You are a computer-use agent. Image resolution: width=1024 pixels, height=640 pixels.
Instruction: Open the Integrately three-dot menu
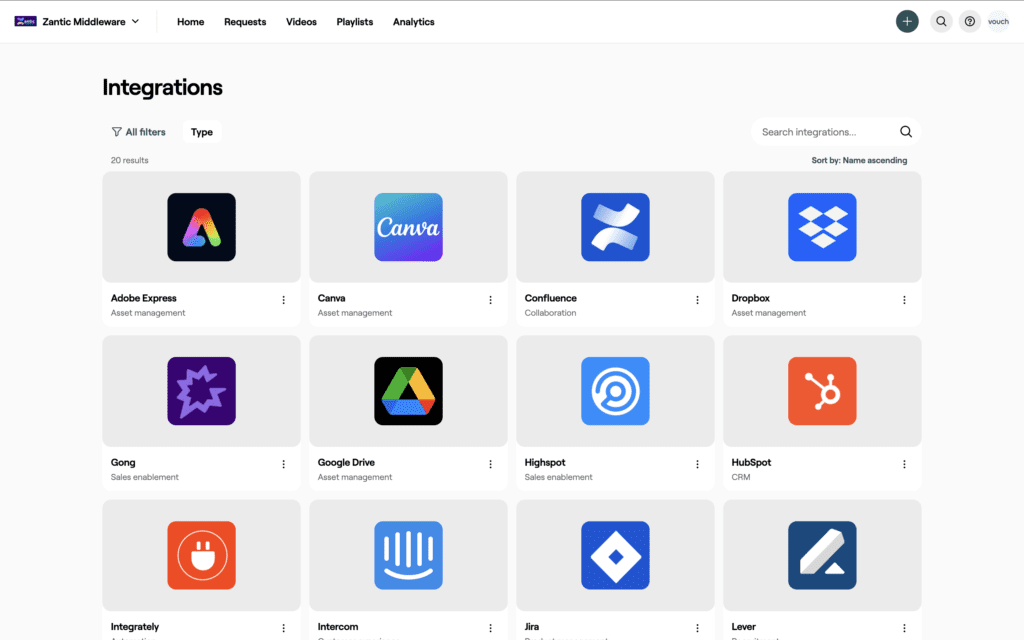(x=283, y=628)
